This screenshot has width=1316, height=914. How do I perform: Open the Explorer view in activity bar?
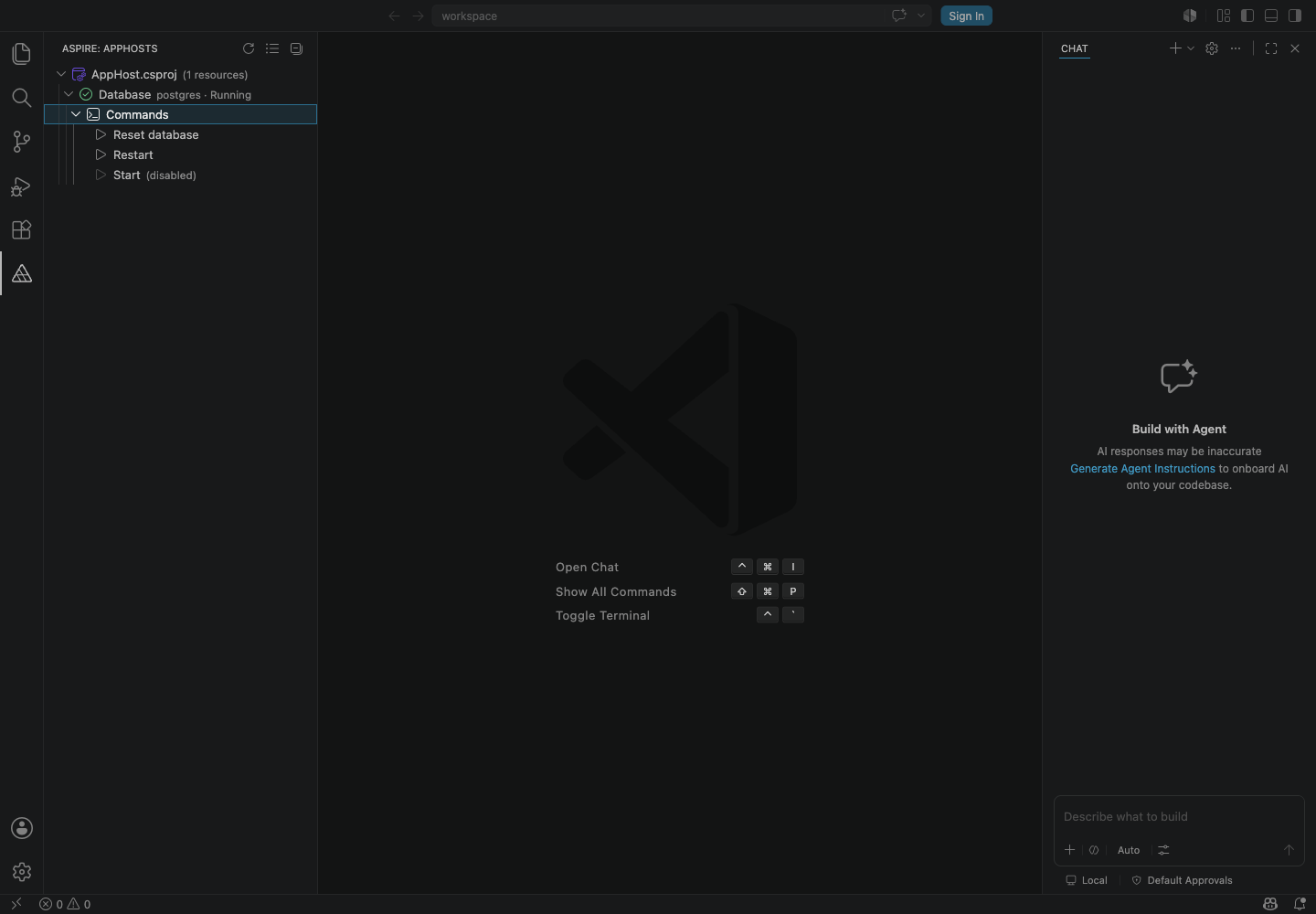click(21, 54)
